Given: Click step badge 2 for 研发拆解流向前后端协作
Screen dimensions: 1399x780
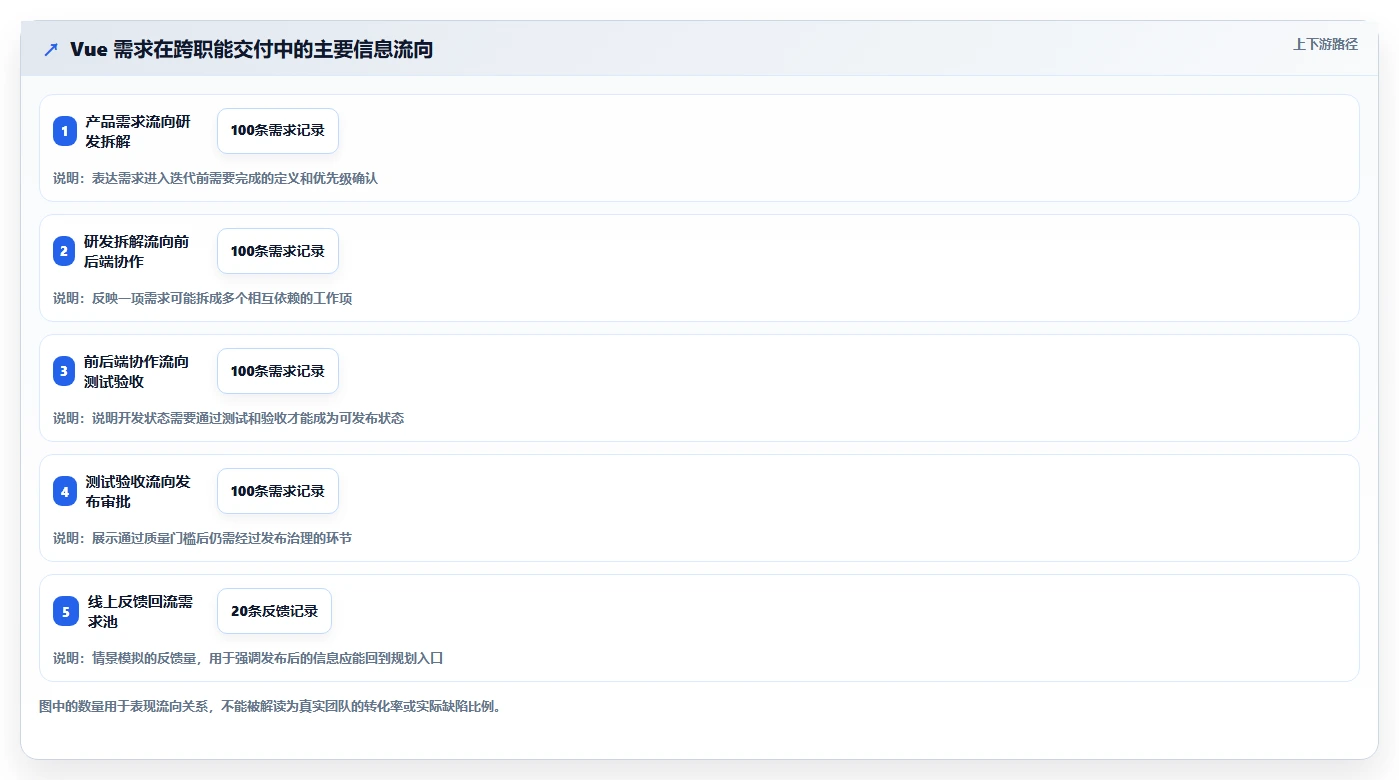Looking at the screenshot, I should [65, 251].
